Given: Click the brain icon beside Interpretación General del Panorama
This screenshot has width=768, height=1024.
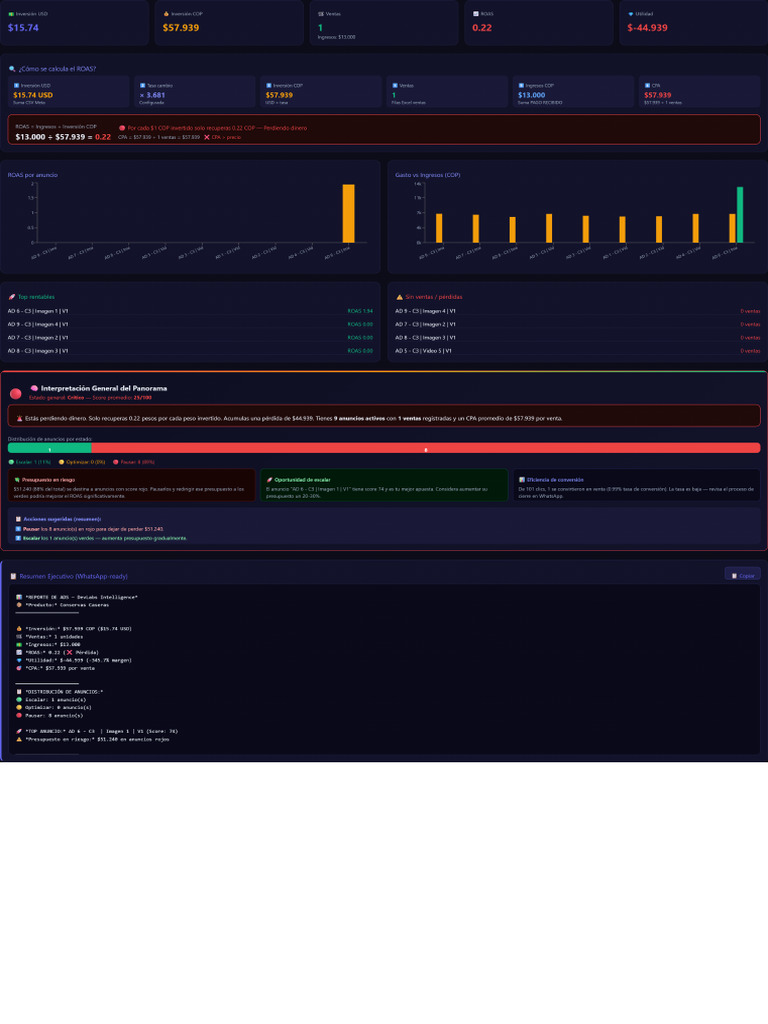Looking at the screenshot, I should pyautogui.click(x=34, y=388).
